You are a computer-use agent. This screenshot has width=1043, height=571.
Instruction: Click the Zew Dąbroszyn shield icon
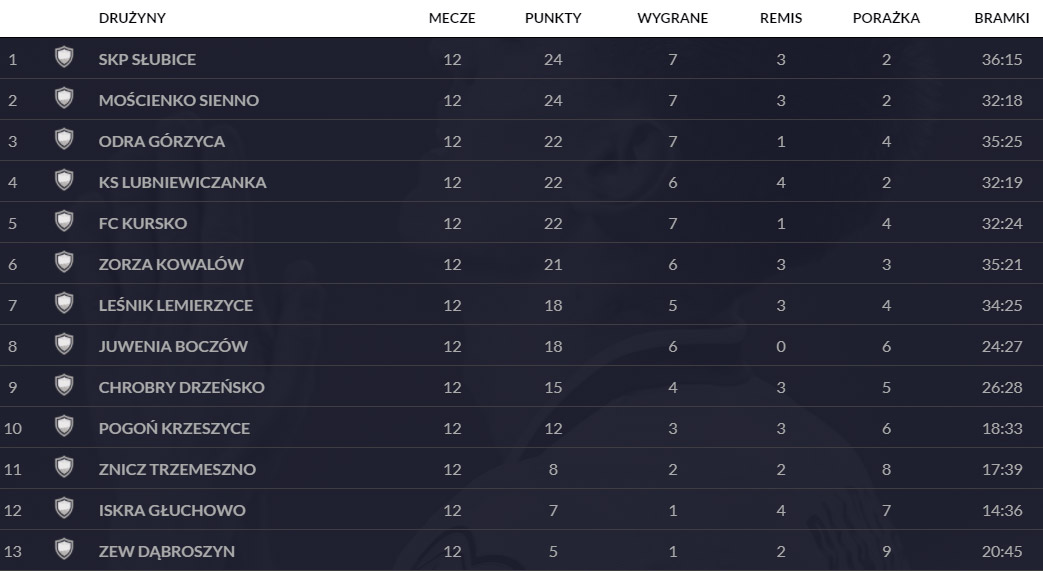[x=64, y=550]
